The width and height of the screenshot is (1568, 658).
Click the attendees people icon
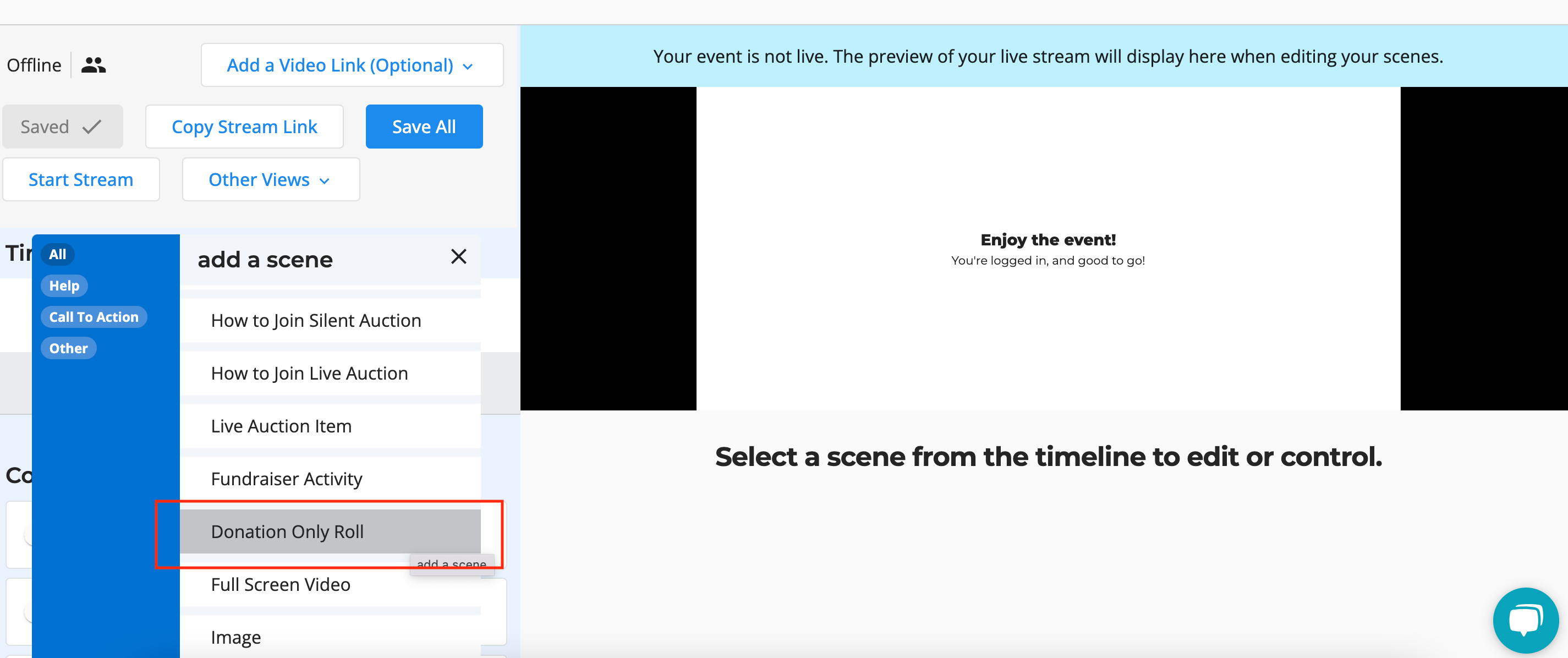tap(93, 64)
